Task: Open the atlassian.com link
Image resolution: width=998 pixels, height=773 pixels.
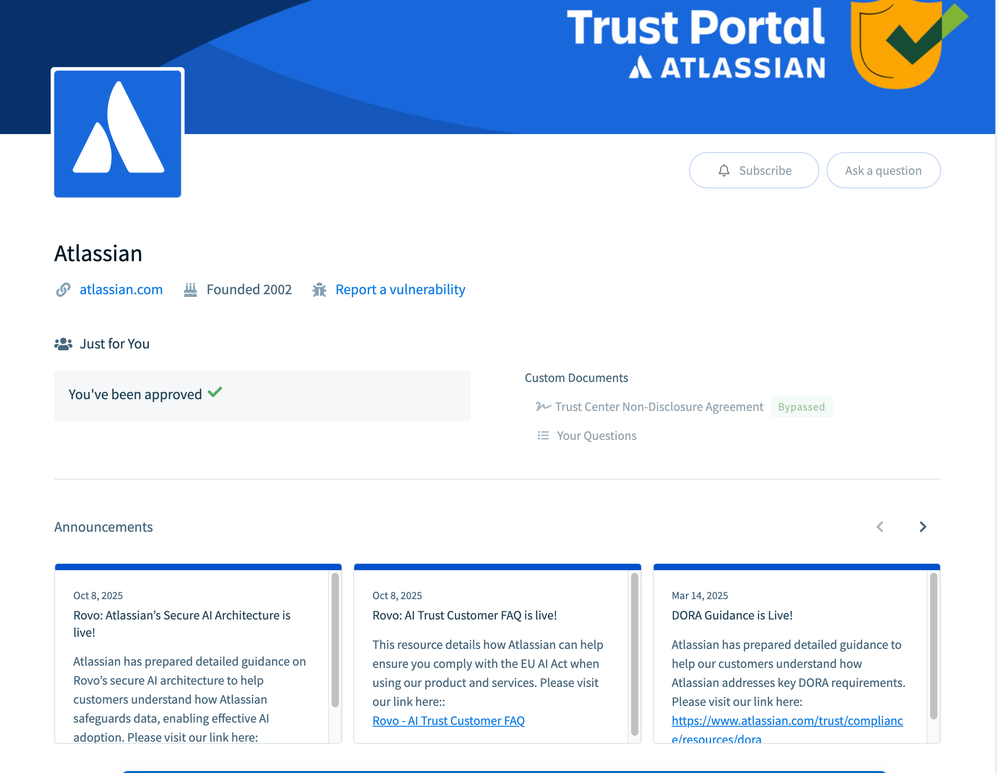Action: click(121, 289)
